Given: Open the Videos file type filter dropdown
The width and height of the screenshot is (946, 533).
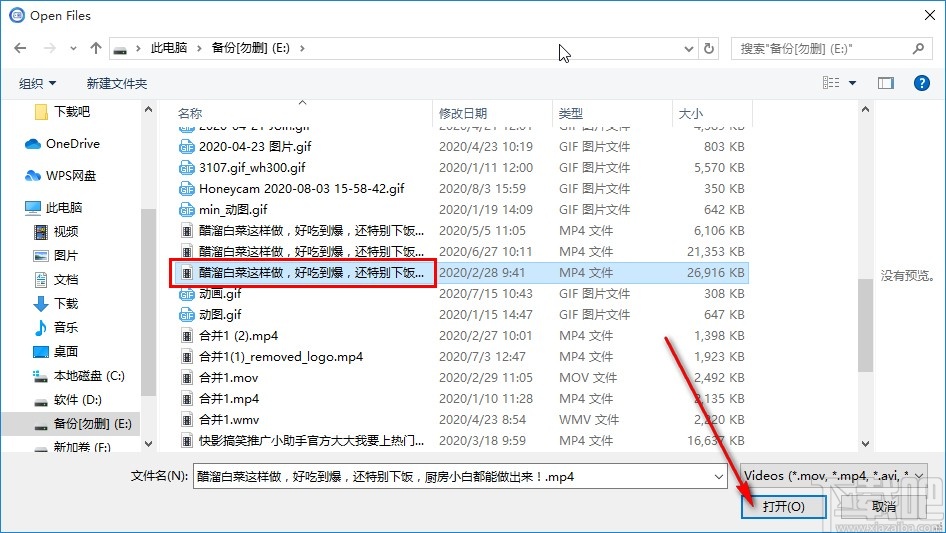Looking at the screenshot, I should [834, 476].
